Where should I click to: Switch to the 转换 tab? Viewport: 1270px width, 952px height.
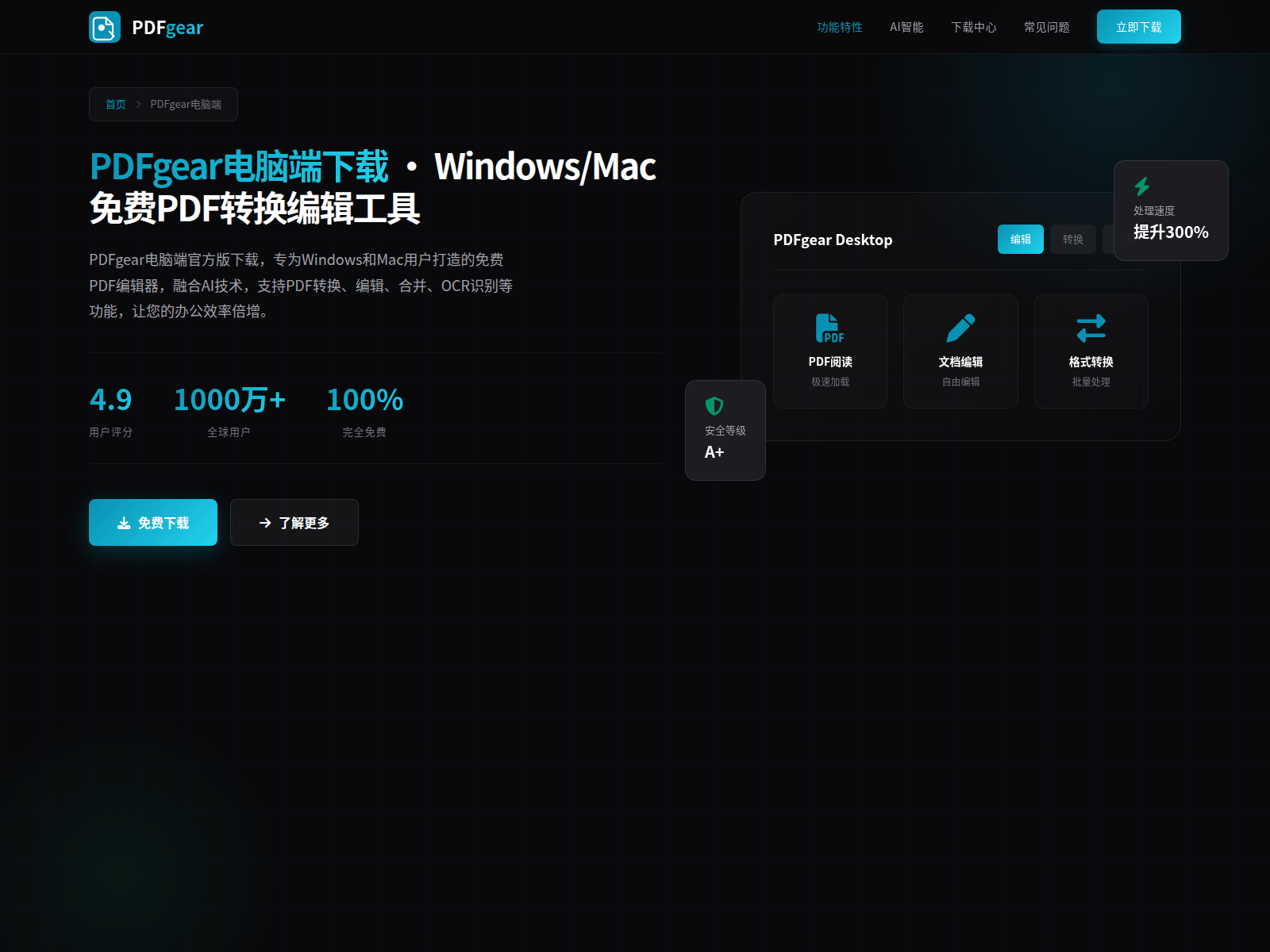pos(1073,239)
